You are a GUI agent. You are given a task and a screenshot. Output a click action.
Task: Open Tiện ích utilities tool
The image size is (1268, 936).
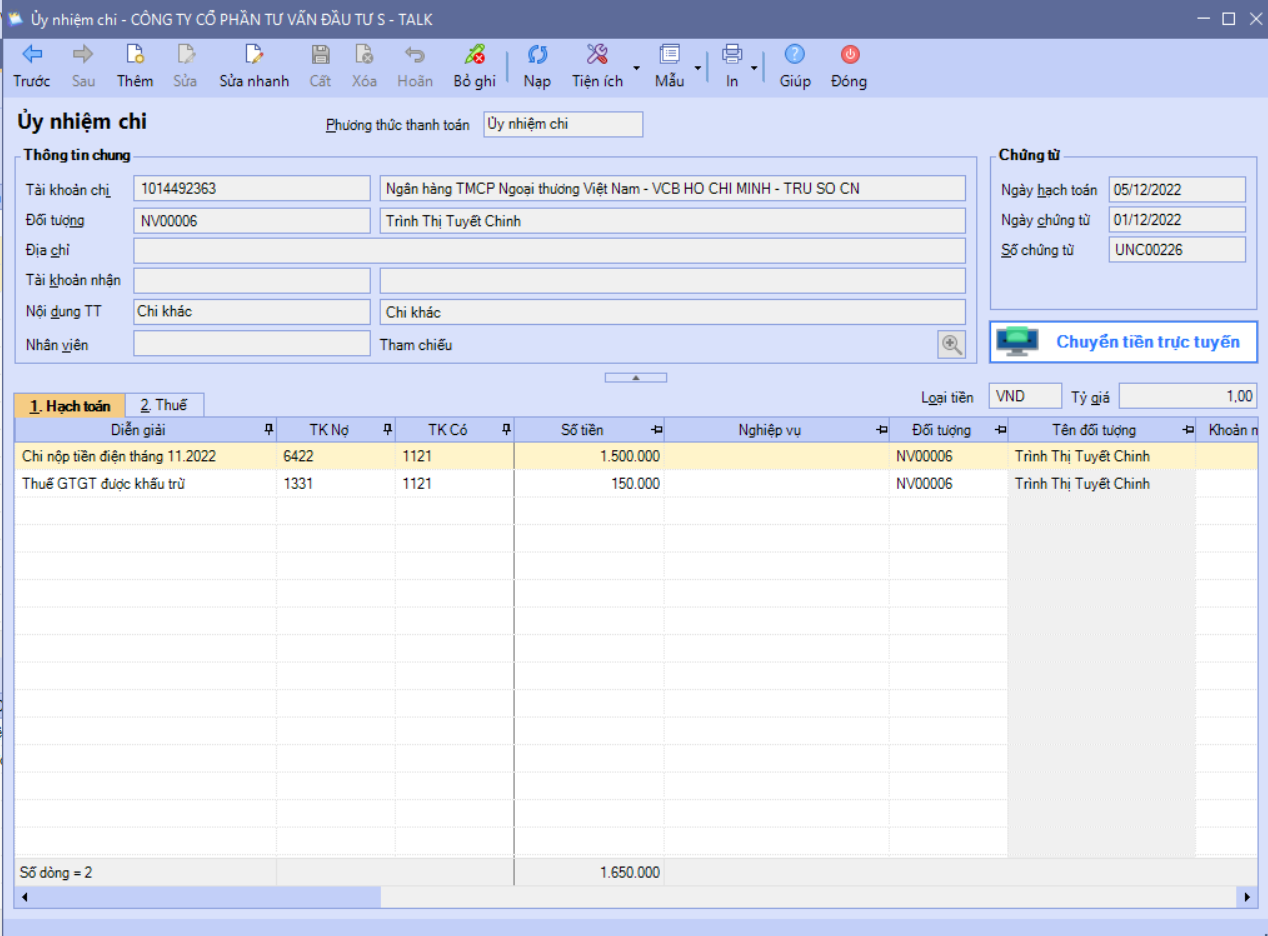pos(597,66)
